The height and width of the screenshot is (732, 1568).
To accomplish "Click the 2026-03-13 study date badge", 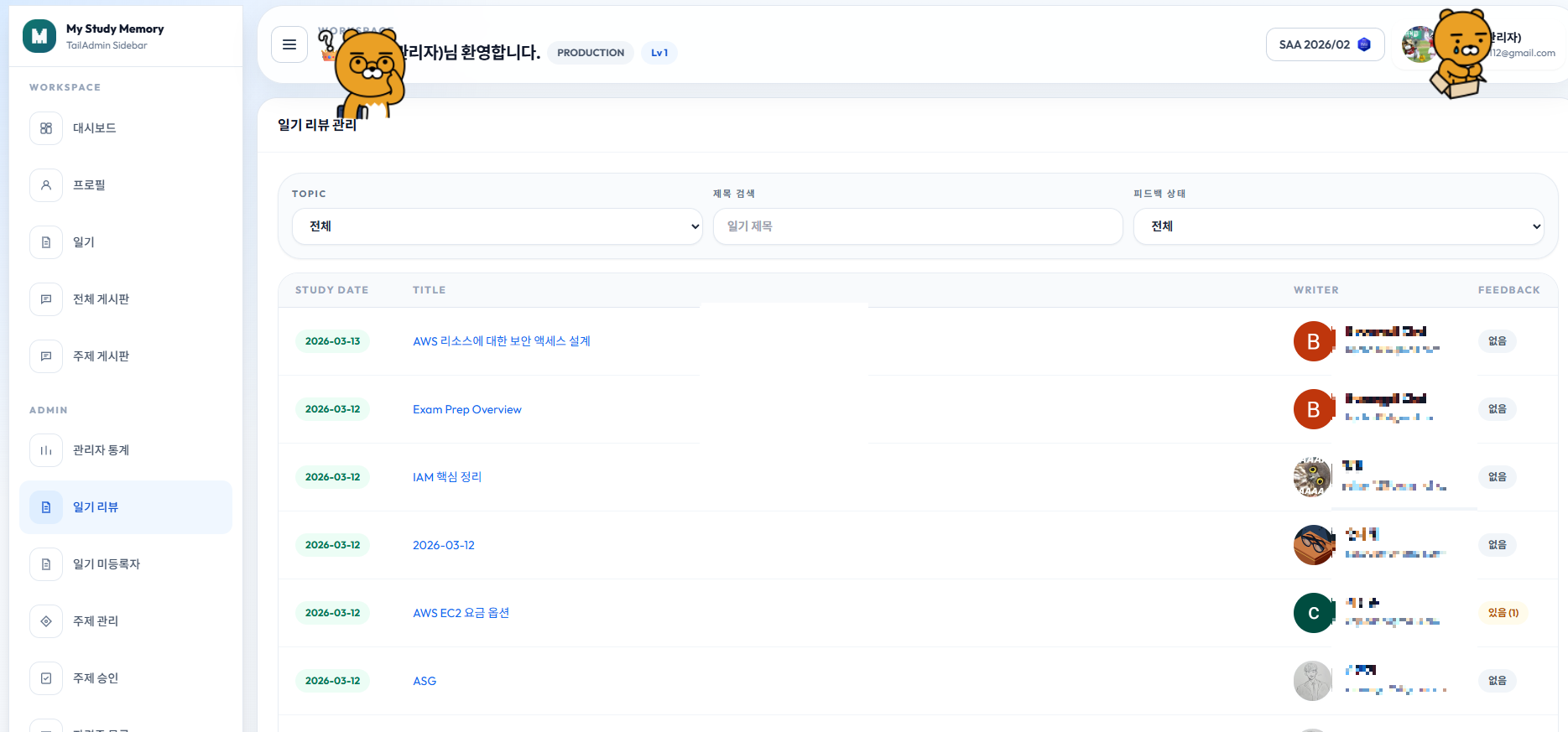I will click(332, 341).
